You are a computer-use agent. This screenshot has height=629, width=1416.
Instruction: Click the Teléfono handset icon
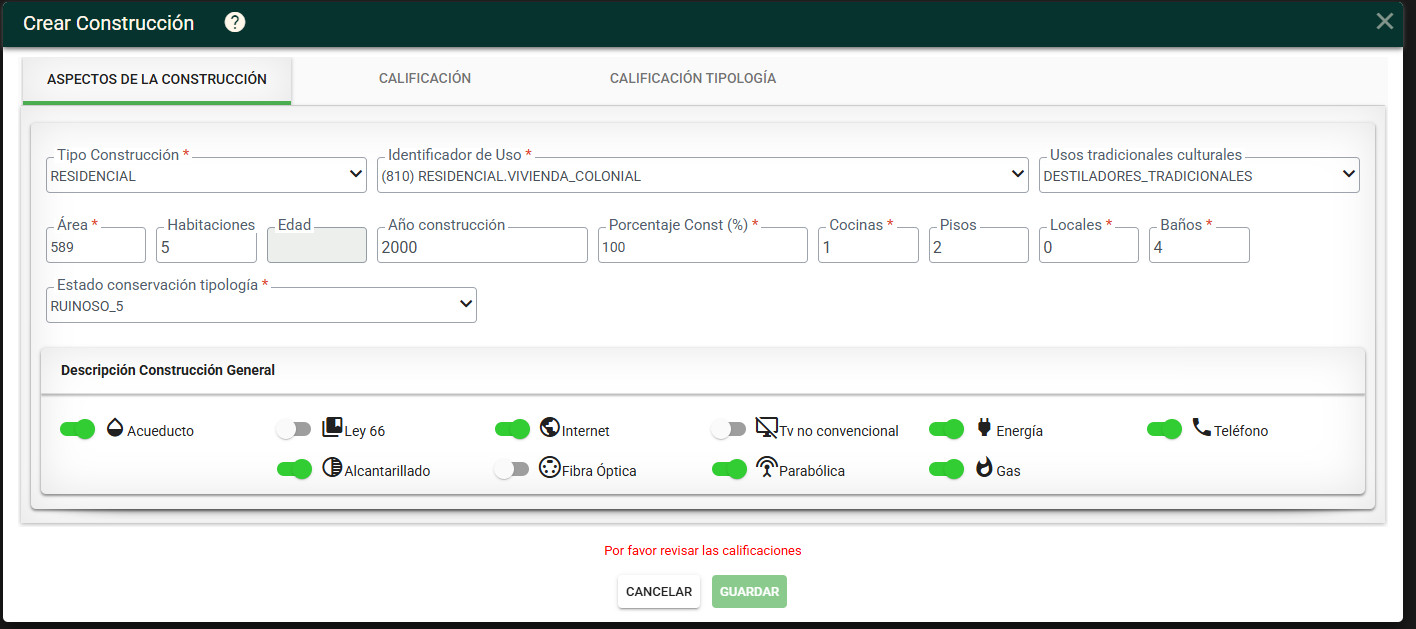pyautogui.click(x=1202, y=428)
